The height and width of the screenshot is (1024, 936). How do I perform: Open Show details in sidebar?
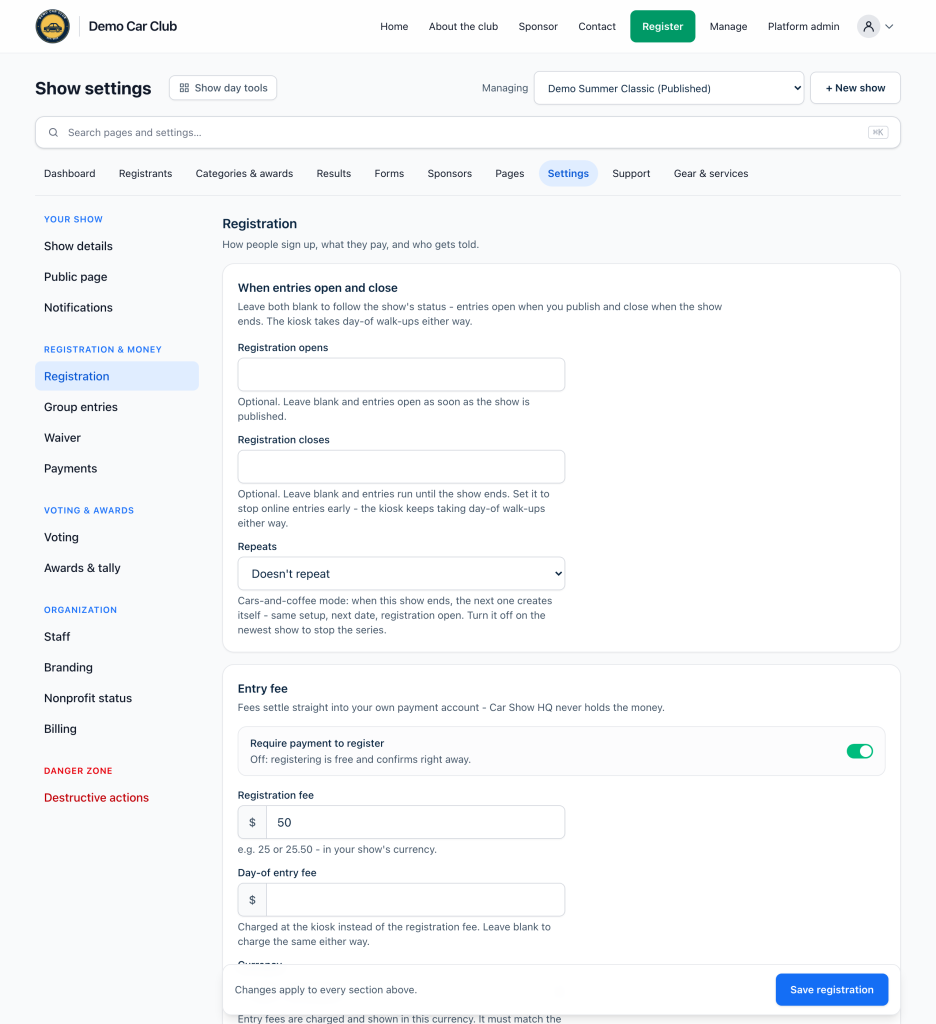117,246
